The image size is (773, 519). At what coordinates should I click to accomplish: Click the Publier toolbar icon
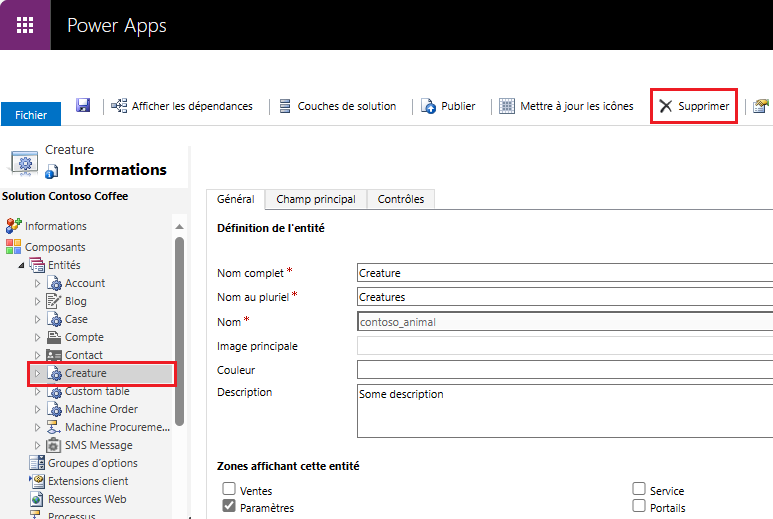pos(429,106)
